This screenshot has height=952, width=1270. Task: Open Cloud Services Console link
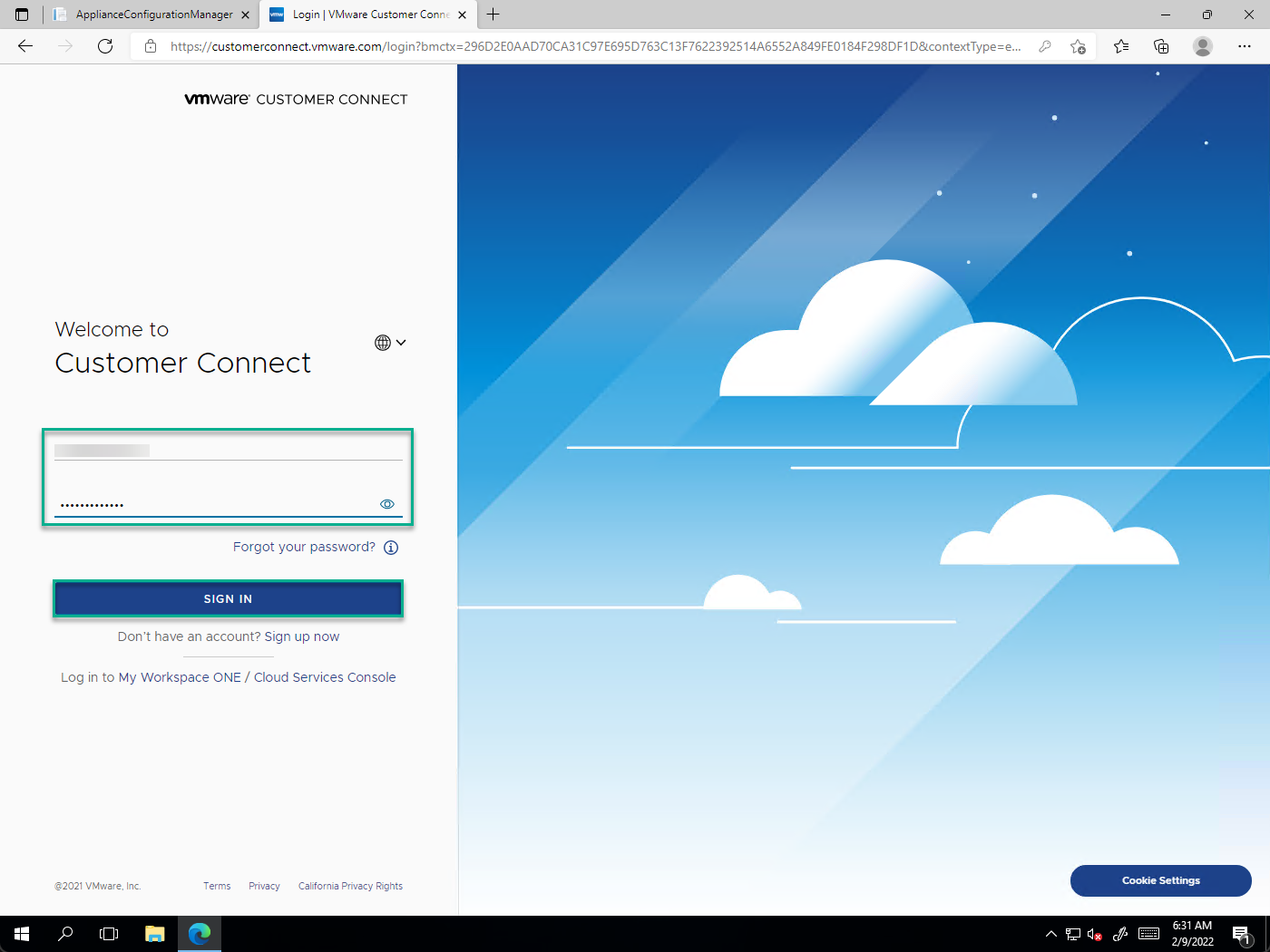(325, 677)
